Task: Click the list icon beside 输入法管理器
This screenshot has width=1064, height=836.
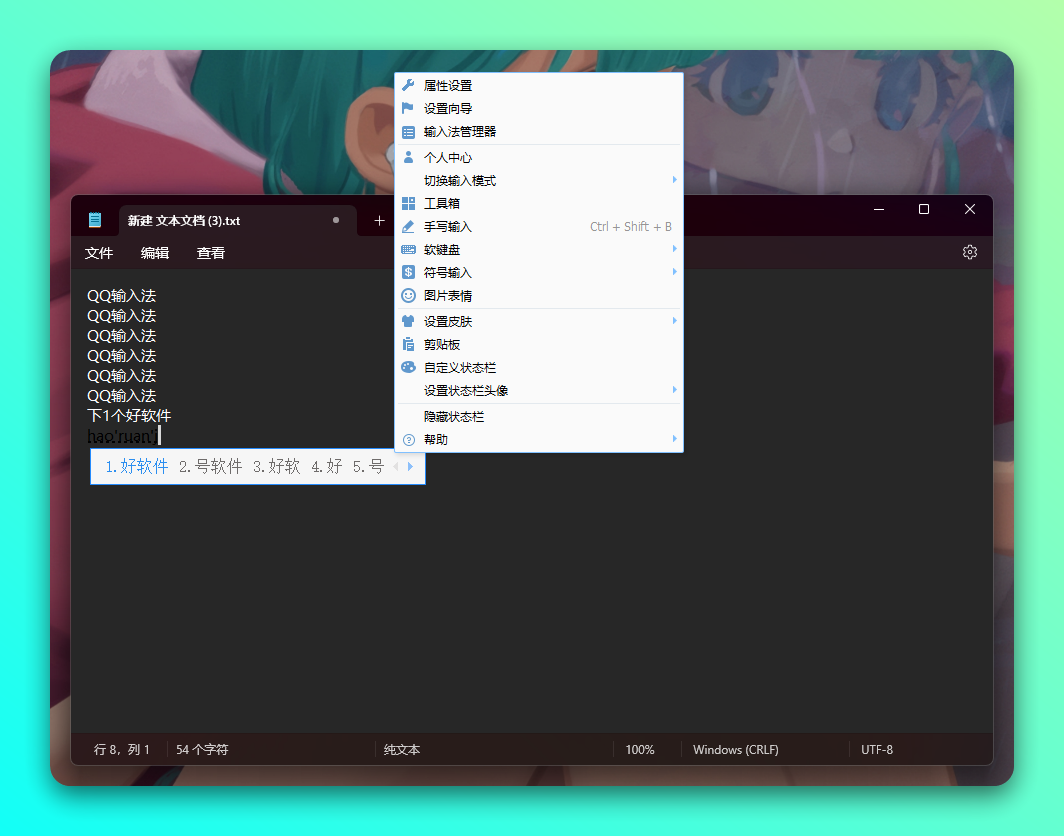Action: tap(408, 132)
